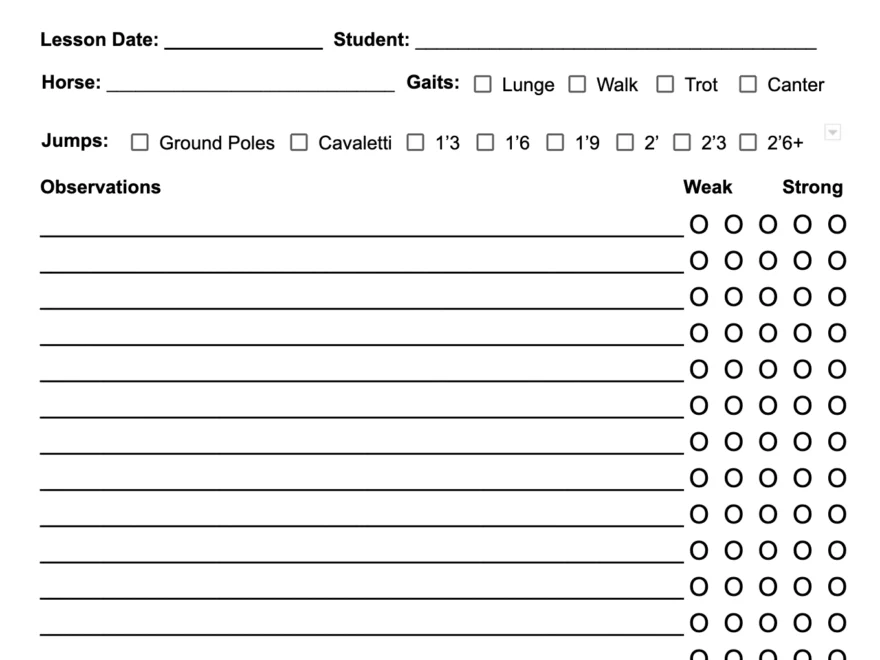The image size is (880, 660).
Task: Tick the 1'9 jump height checkbox
Action: tap(555, 143)
